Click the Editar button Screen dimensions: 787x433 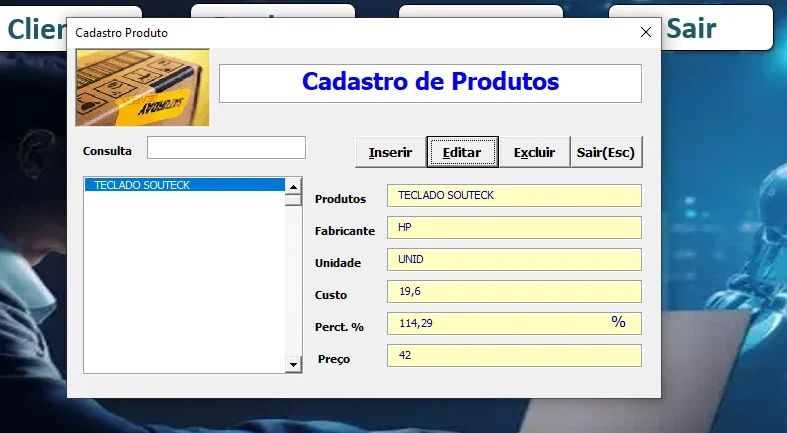coord(462,152)
